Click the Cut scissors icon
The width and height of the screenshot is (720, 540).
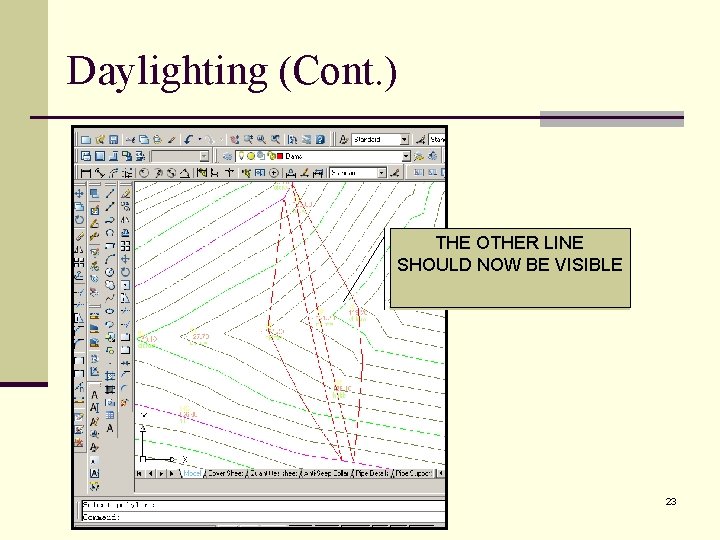(x=131, y=140)
